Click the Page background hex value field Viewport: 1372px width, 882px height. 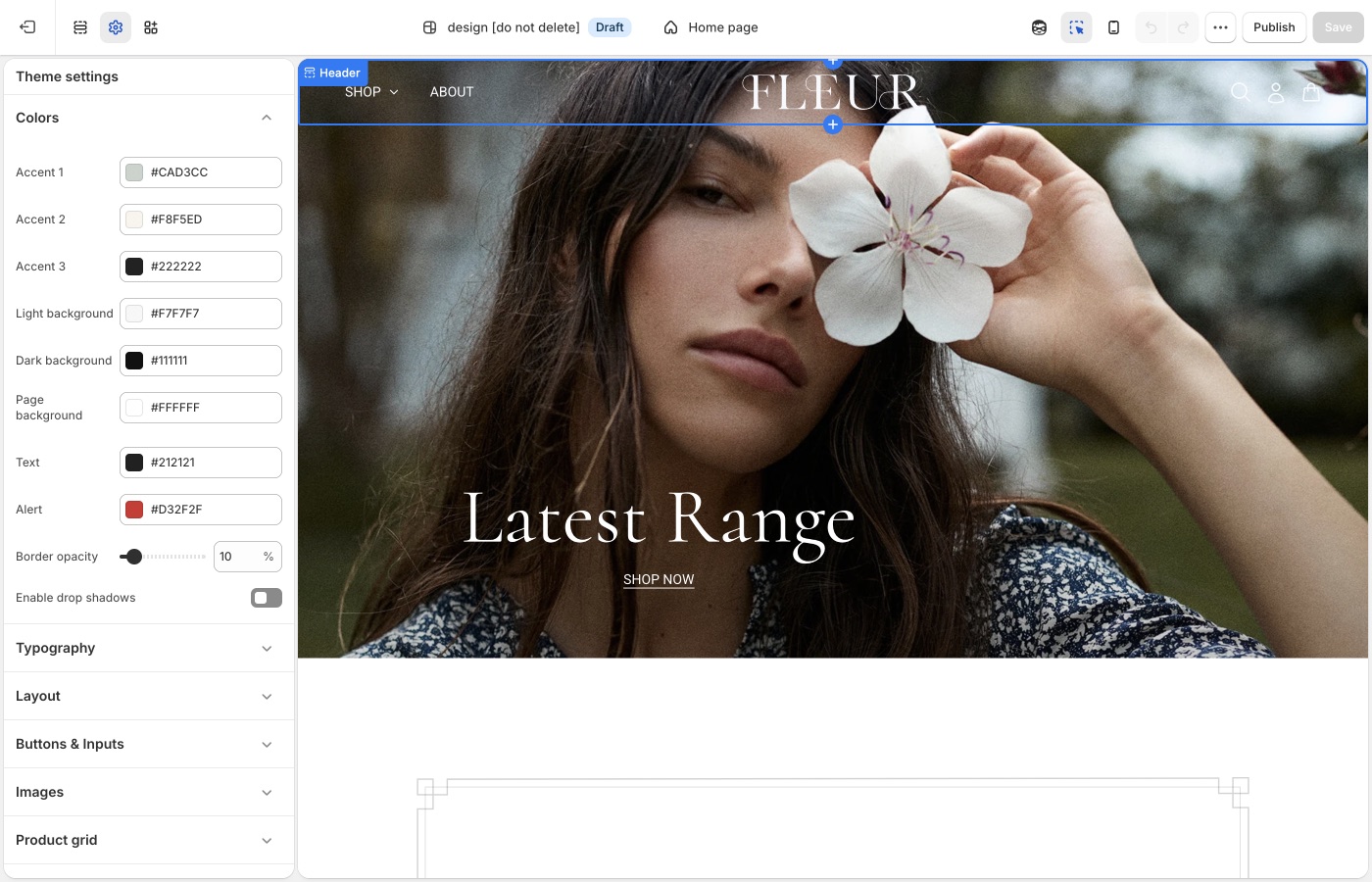pyautogui.click(x=201, y=408)
